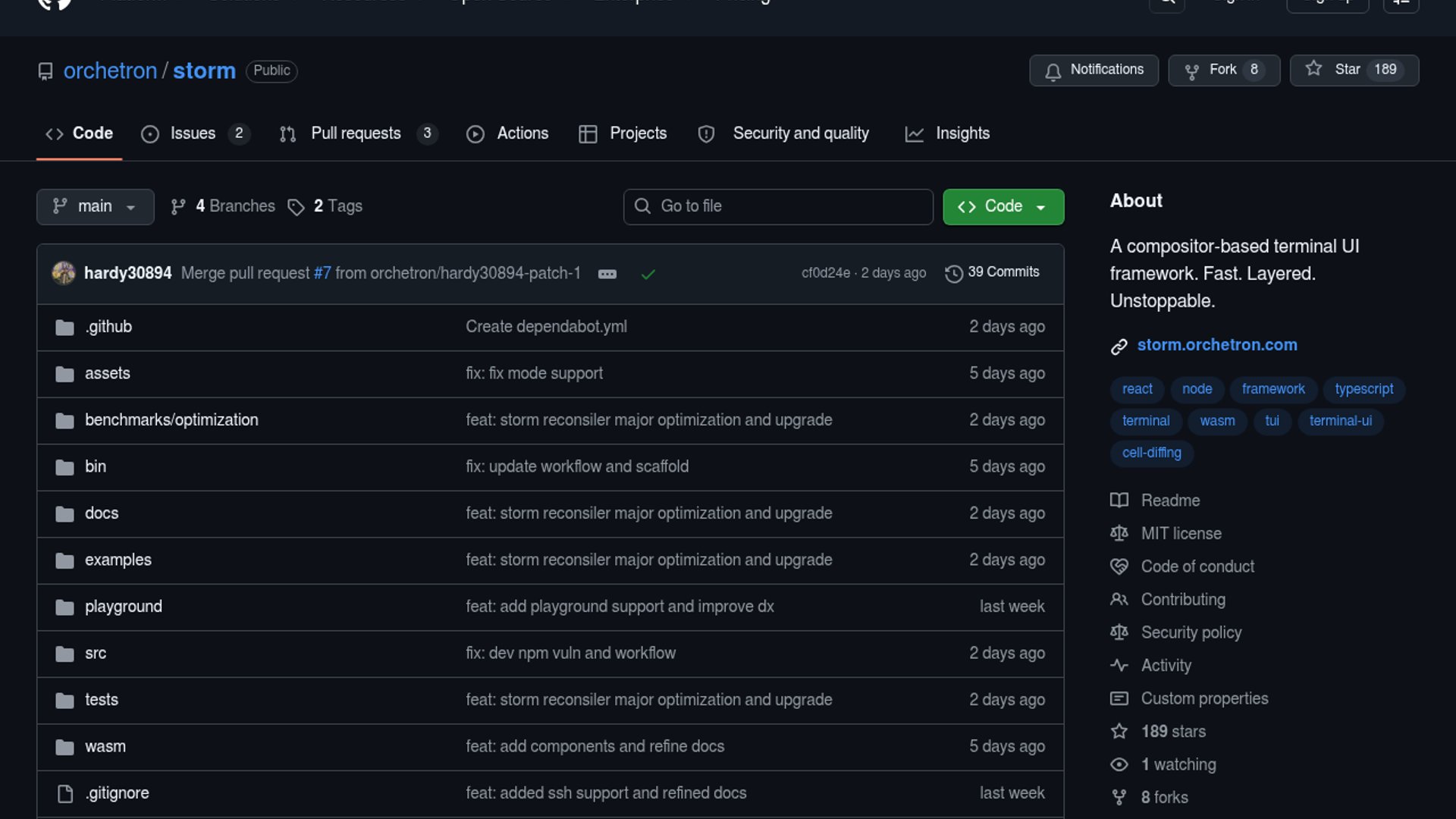
Task: Click the Tags icon
Action: [x=296, y=207]
